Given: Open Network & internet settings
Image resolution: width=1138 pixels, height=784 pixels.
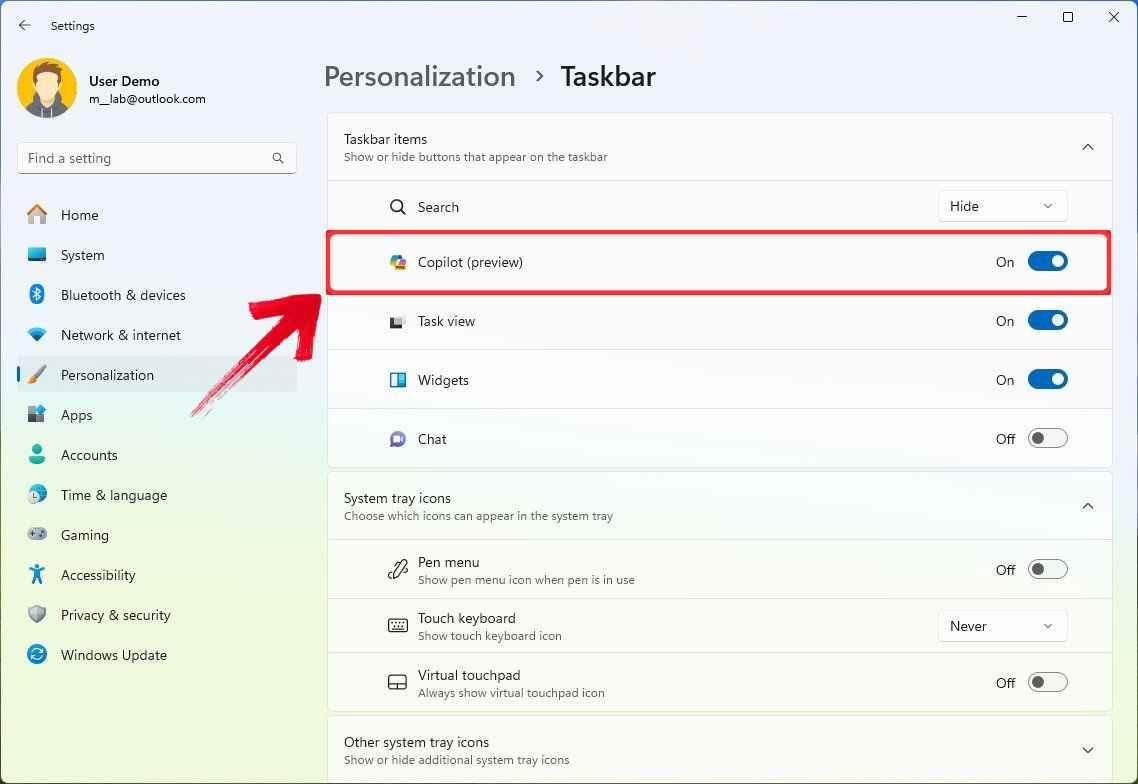Looking at the screenshot, I should (x=120, y=335).
